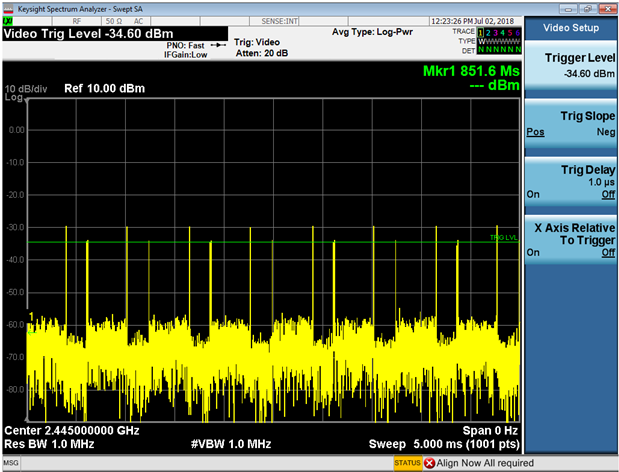This screenshot has width=619, height=472.
Task: Click the IFGain:Low status text
Action: point(186,55)
